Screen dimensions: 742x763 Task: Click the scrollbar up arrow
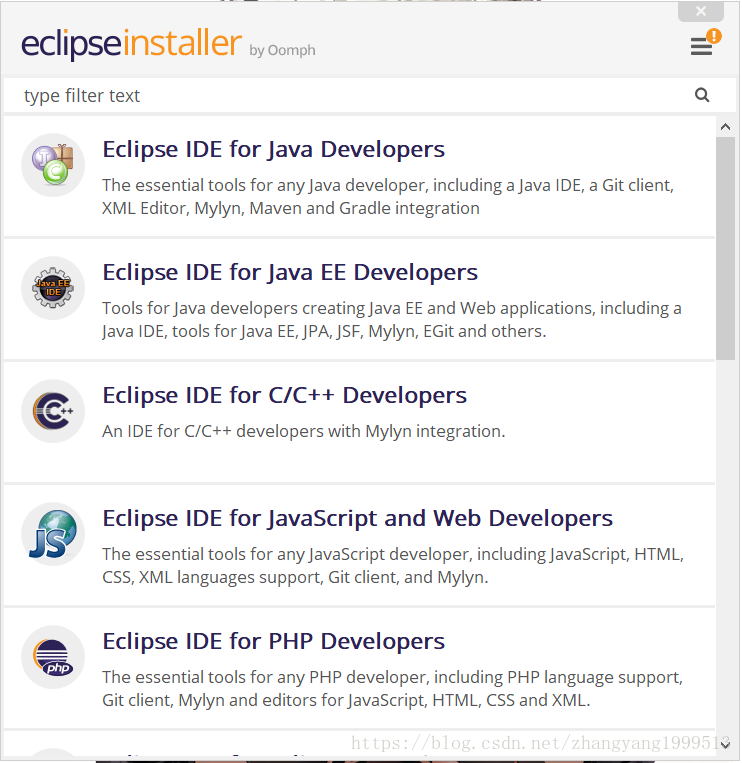tap(725, 127)
